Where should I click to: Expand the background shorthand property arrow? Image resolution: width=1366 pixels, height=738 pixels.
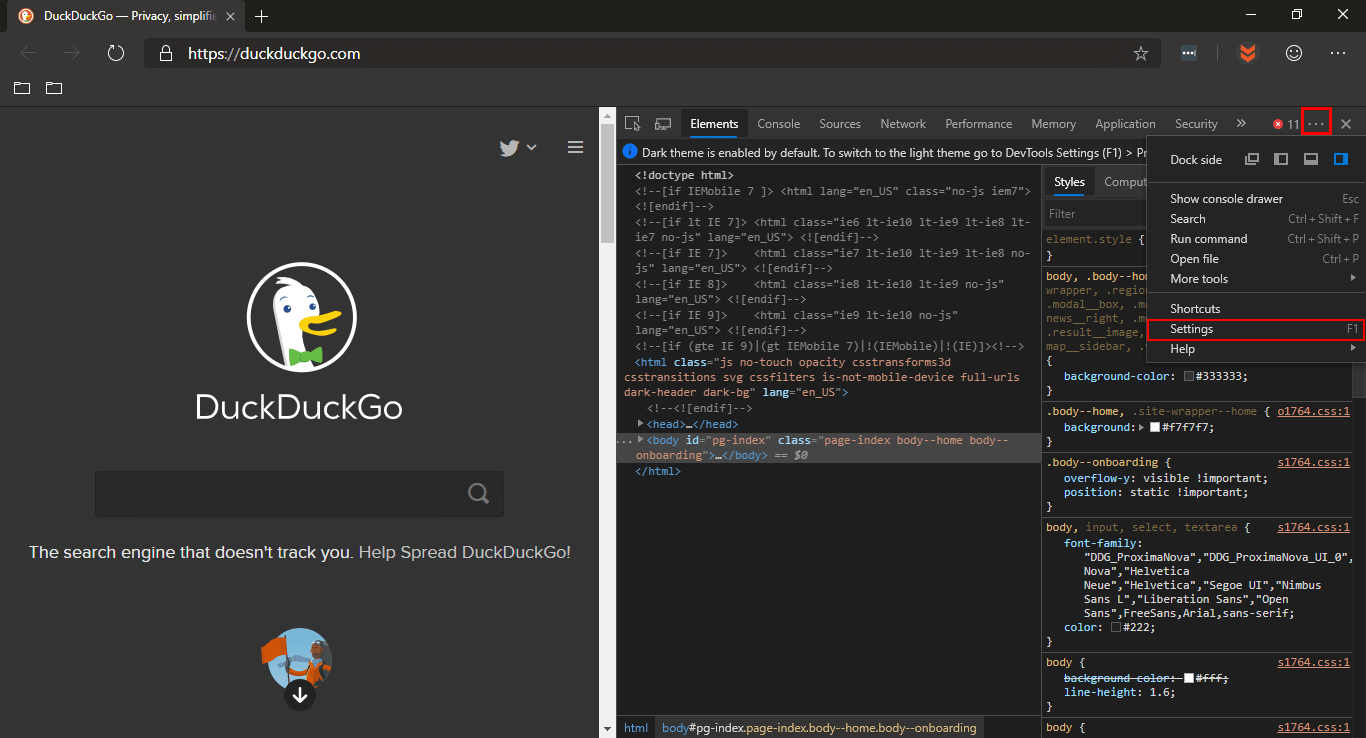pyautogui.click(x=1142, y=427)
